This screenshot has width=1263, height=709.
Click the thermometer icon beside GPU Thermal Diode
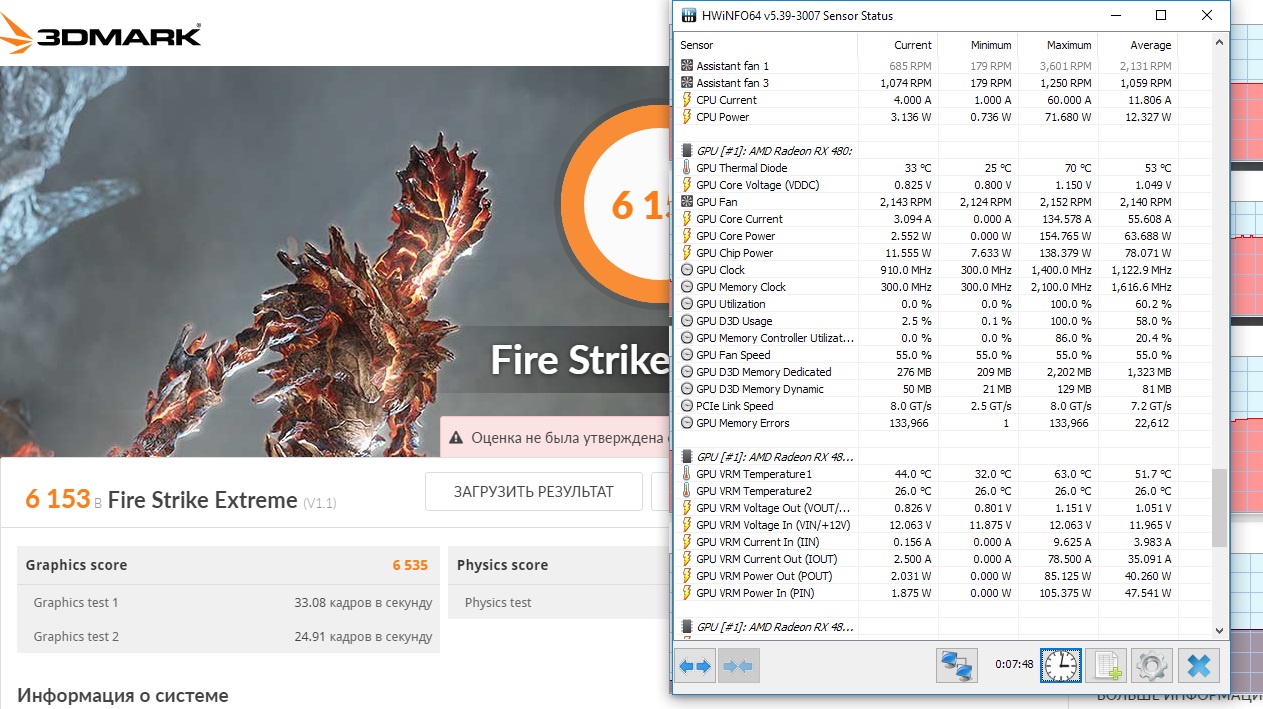click(687, 168)
